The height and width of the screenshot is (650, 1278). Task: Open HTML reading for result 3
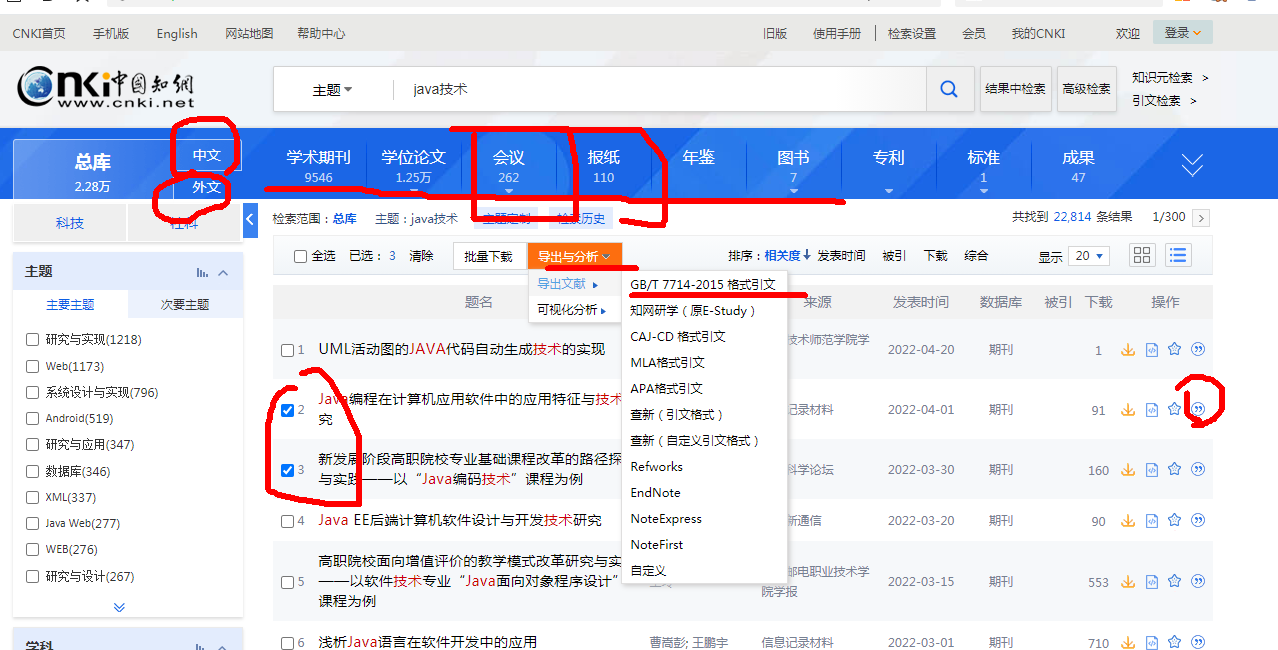tap(1152, 470)
